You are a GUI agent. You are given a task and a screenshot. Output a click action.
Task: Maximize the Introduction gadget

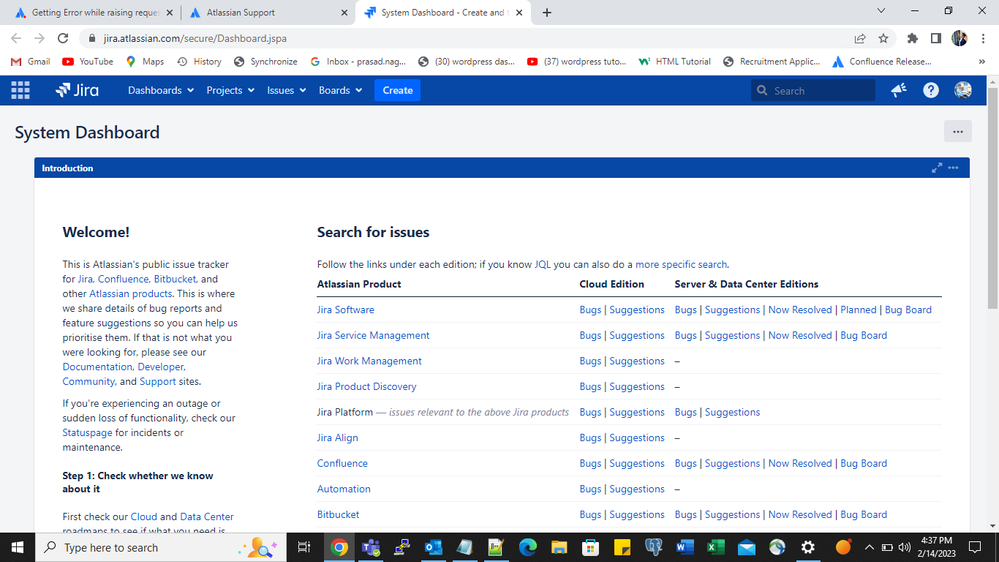(937, 168)
